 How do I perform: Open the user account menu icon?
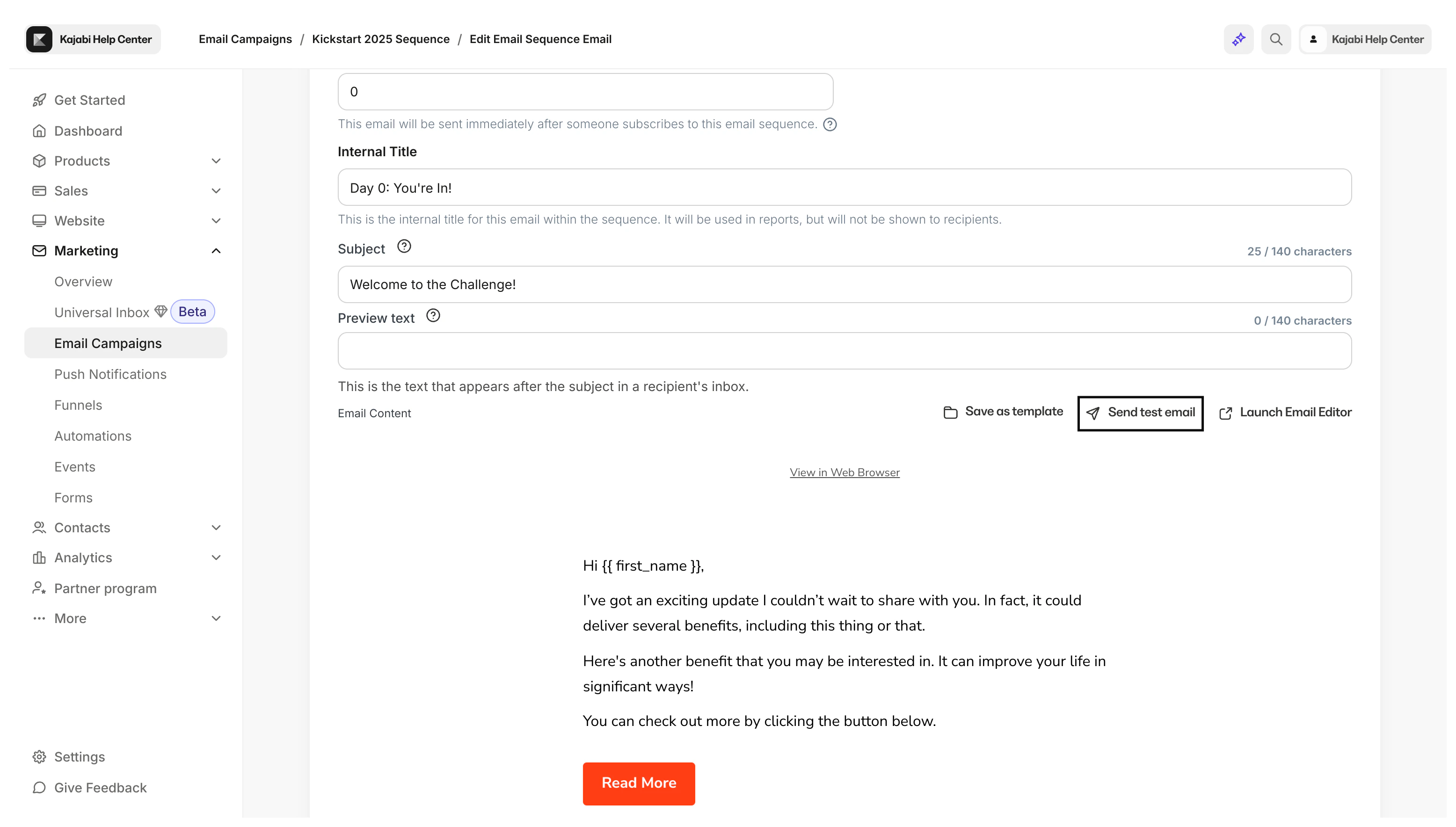[x=1313, y=39]
